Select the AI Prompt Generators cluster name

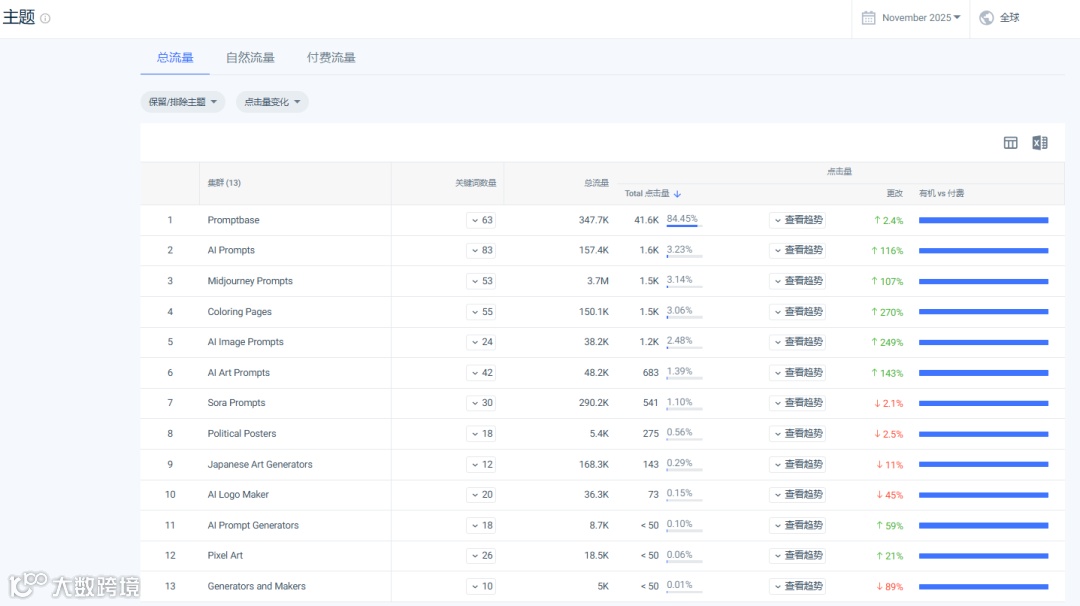[x=253, y=525]
